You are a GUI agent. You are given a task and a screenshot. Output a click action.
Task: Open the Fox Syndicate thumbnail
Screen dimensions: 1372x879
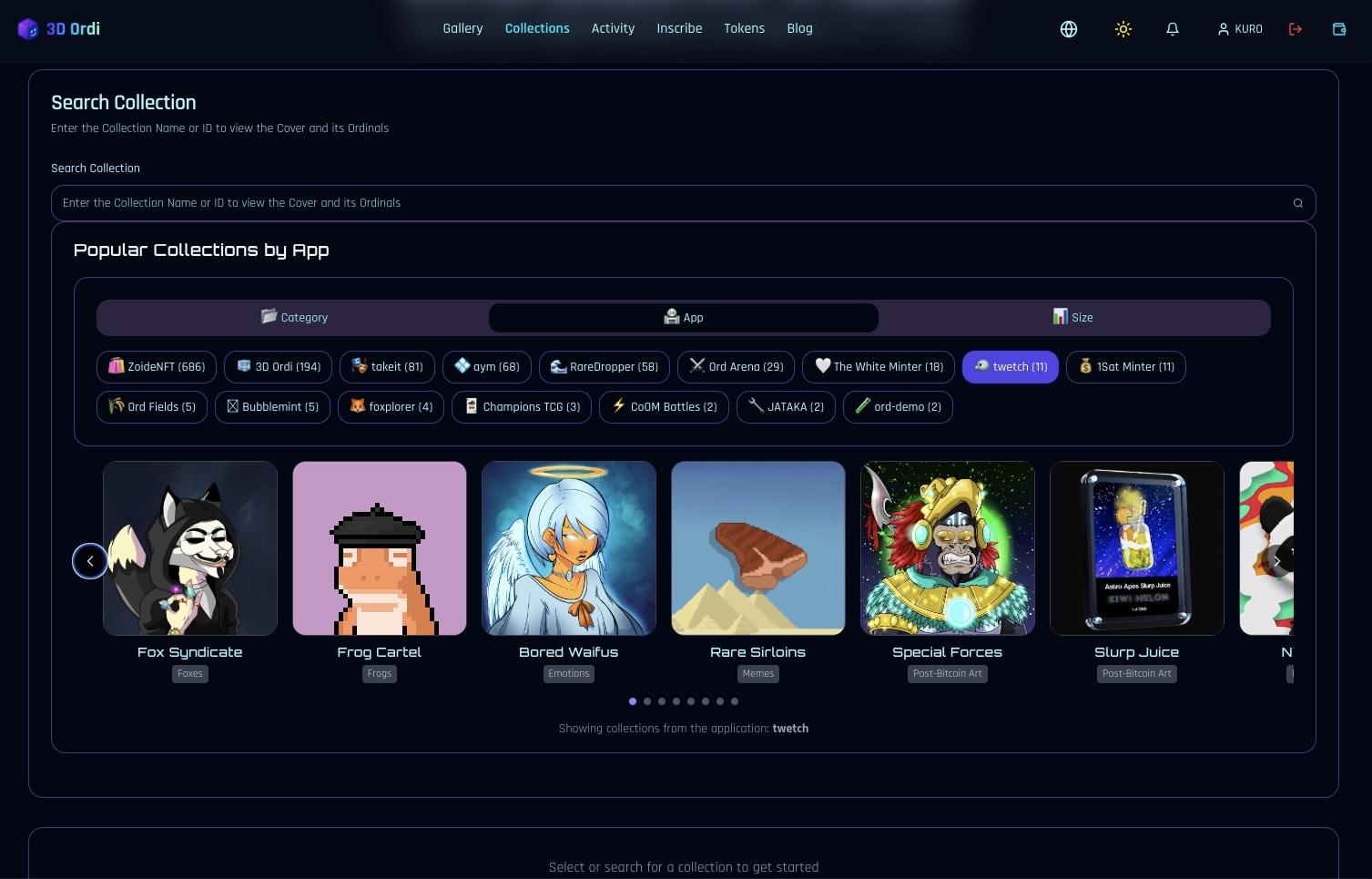point(190,548)
